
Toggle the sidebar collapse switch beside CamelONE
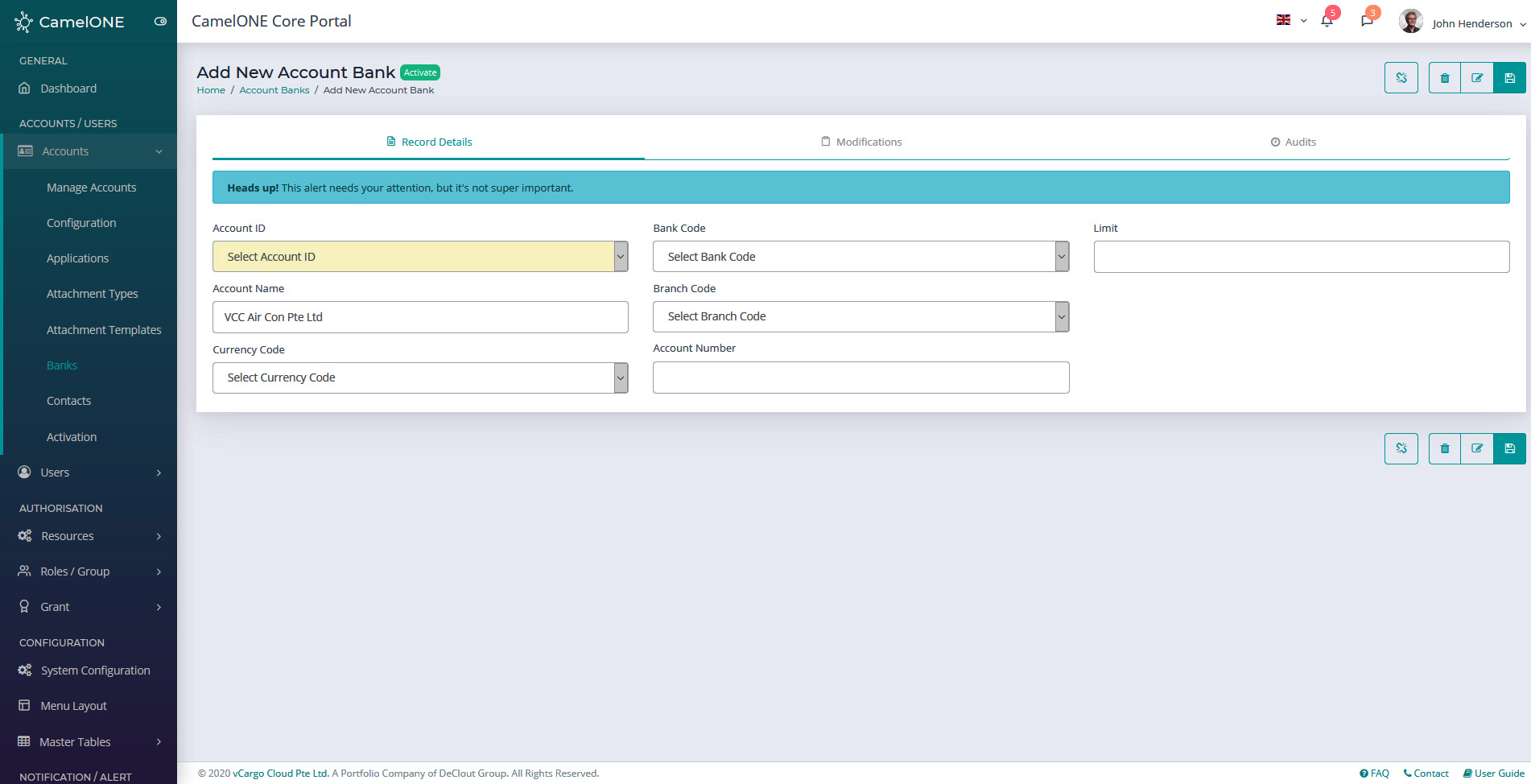(x=160, y=22)
